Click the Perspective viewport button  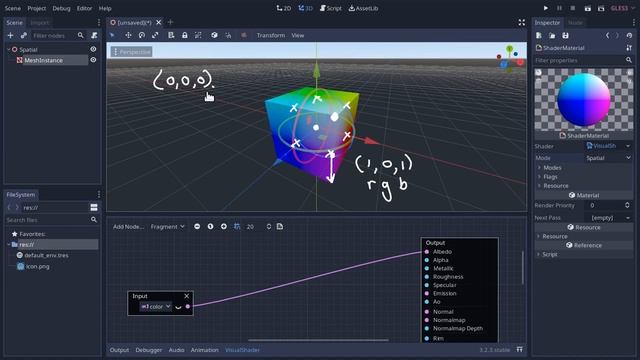131,52
